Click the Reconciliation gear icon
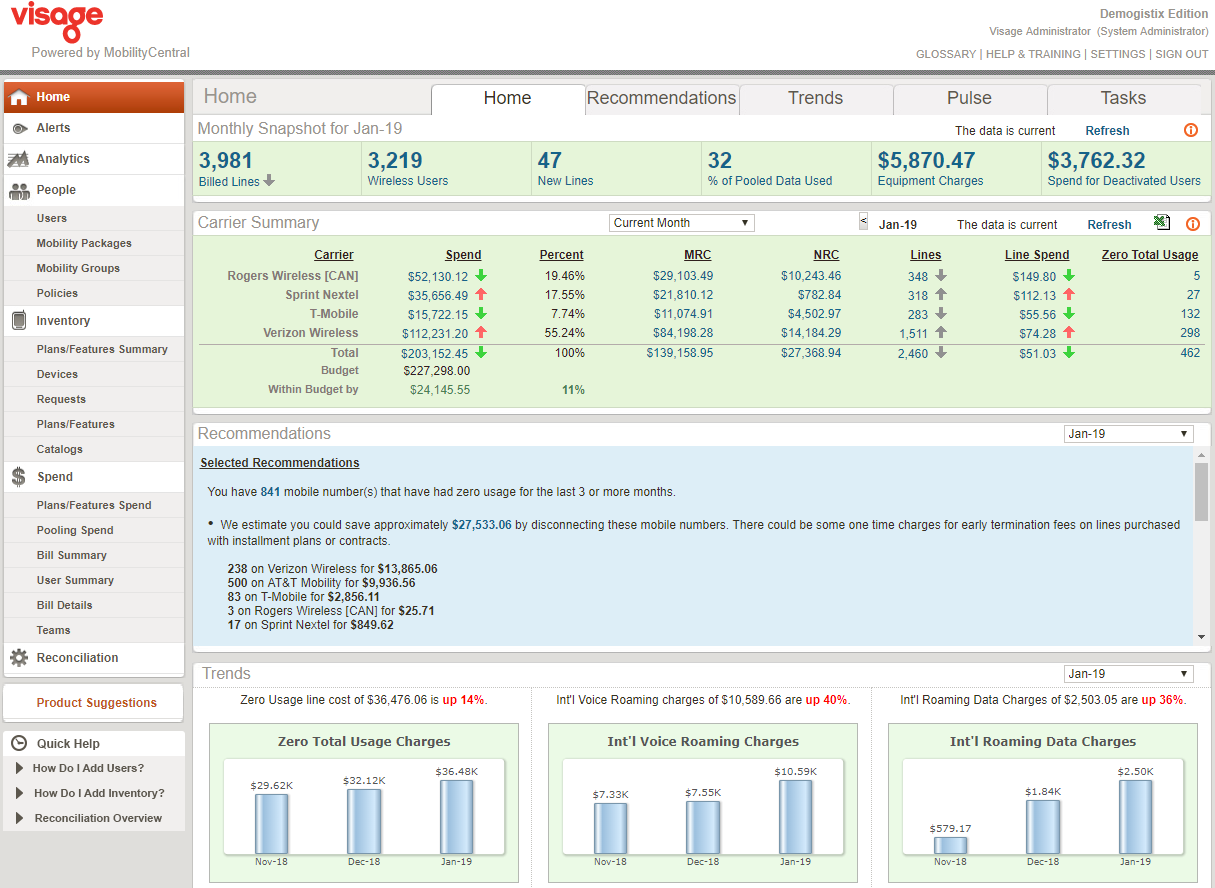This screenshot has height=888, width=1215. (x=19, y=658)
